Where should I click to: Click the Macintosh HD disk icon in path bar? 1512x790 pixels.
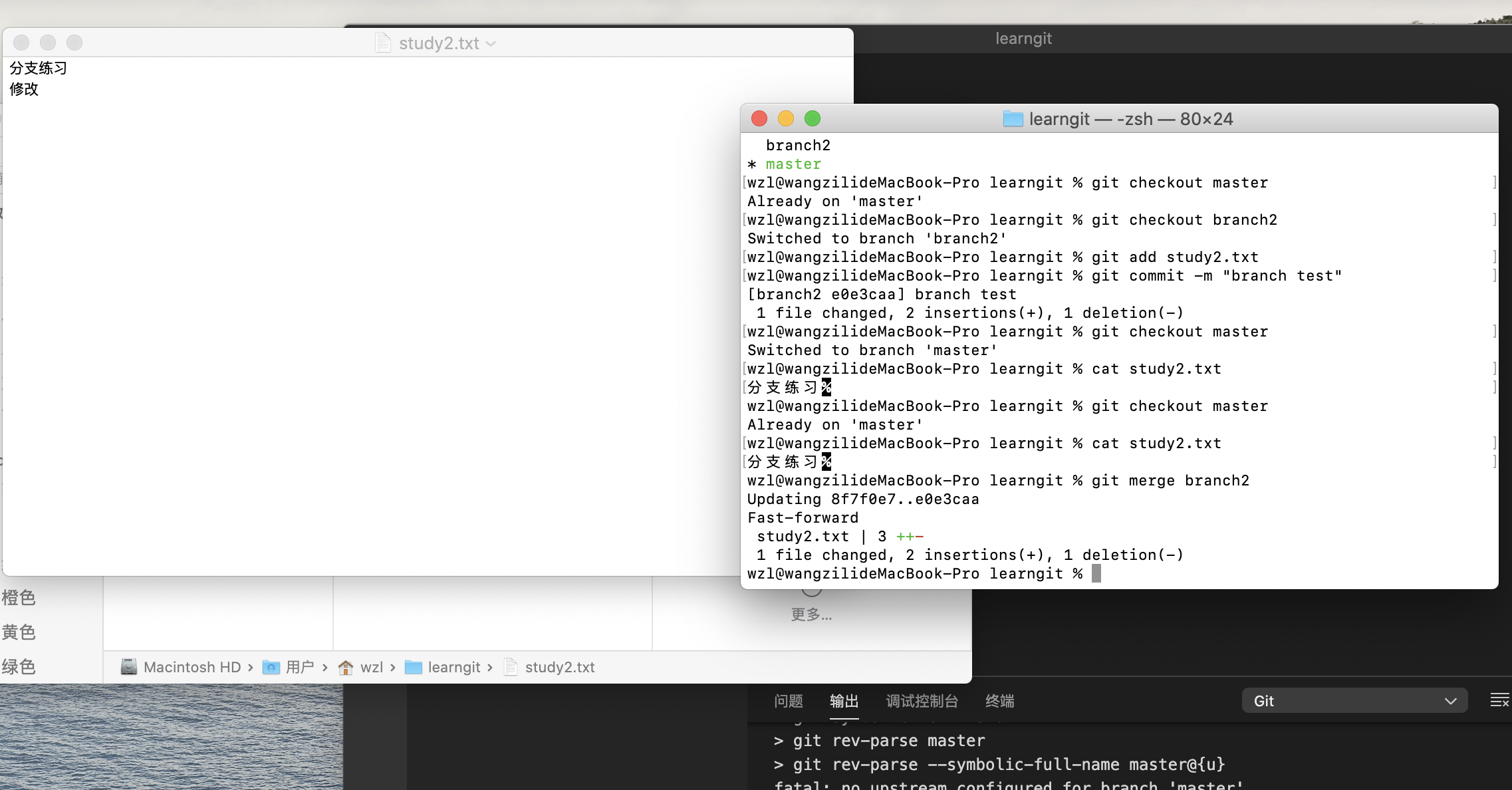[129, 666]
